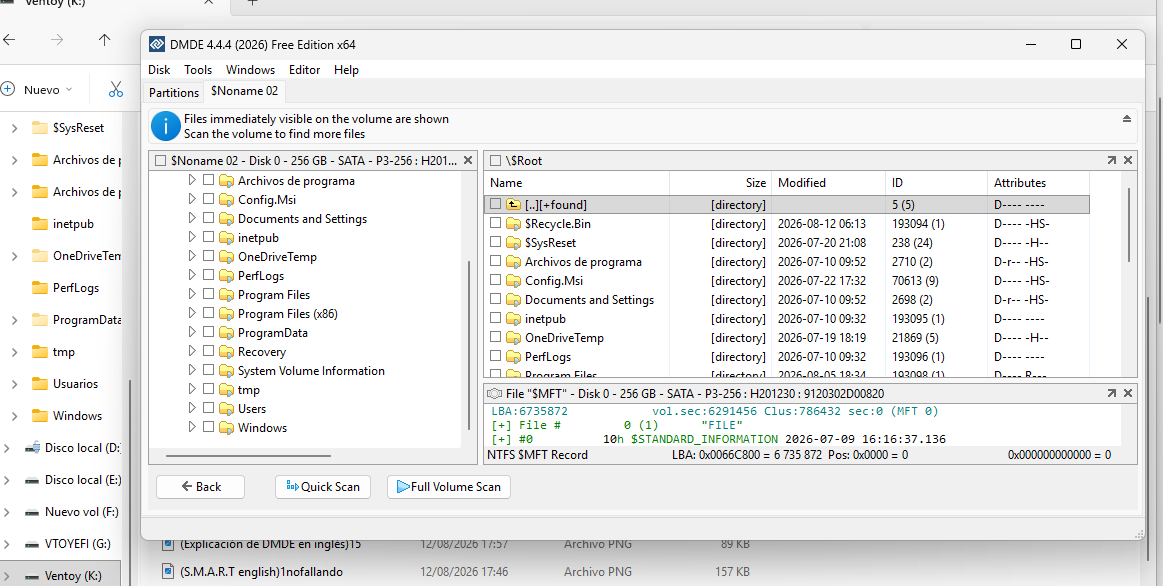Click the blue information icon

coord(165,126)
